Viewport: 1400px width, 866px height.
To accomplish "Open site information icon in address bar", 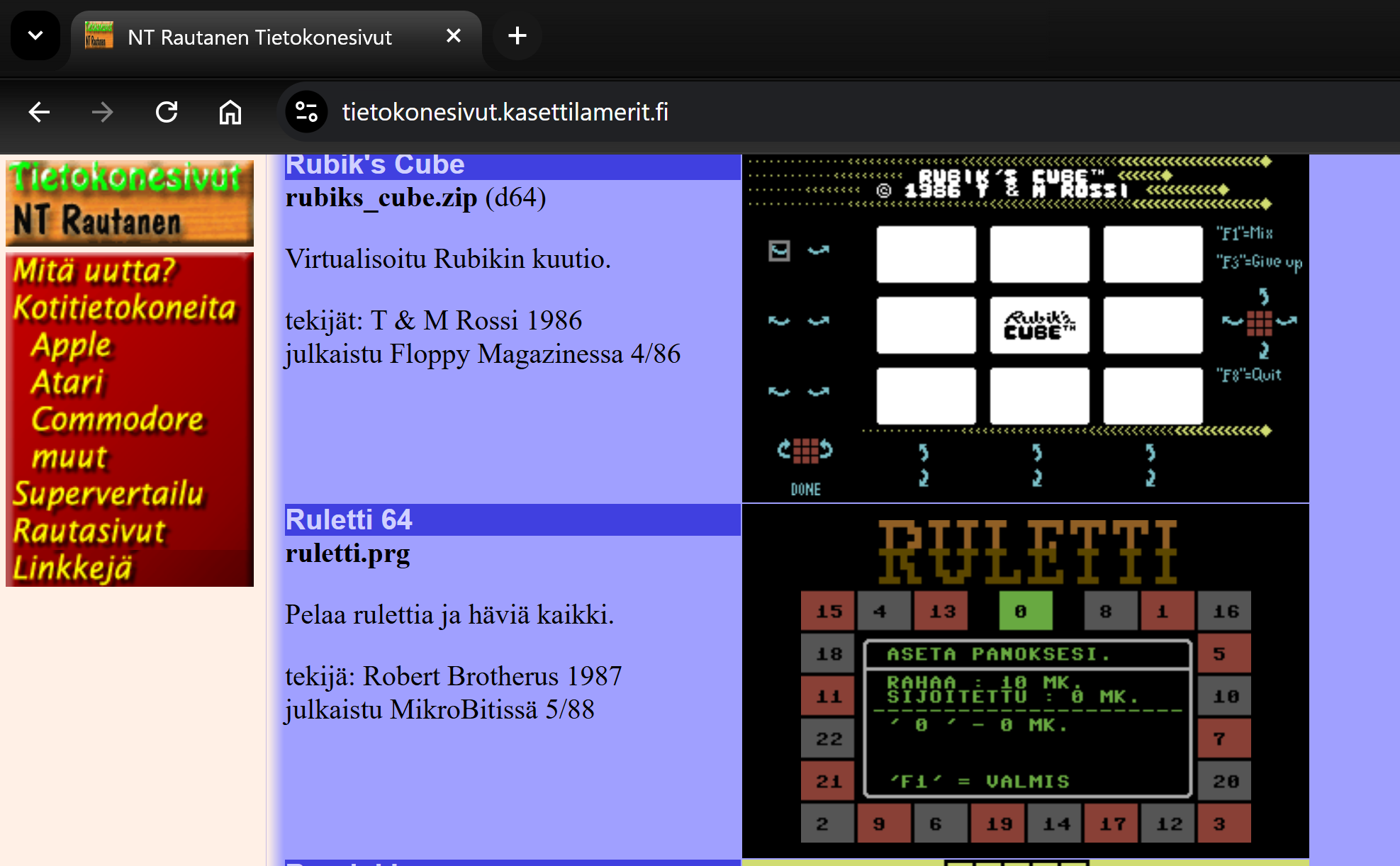I will [306, 112].
